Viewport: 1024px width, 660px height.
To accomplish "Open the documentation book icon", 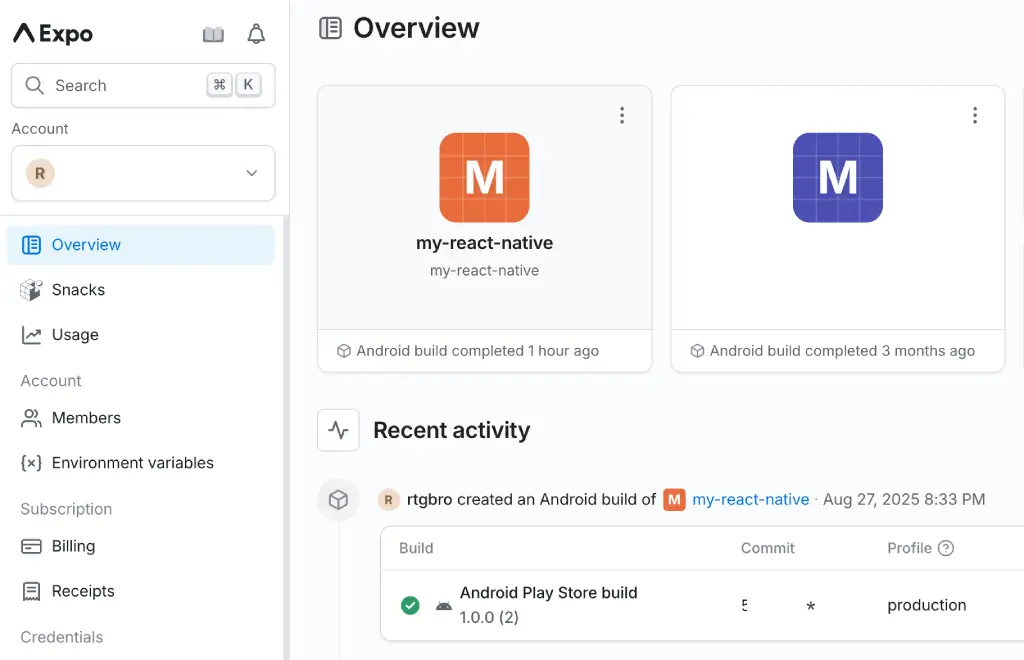I will point(213,34).
